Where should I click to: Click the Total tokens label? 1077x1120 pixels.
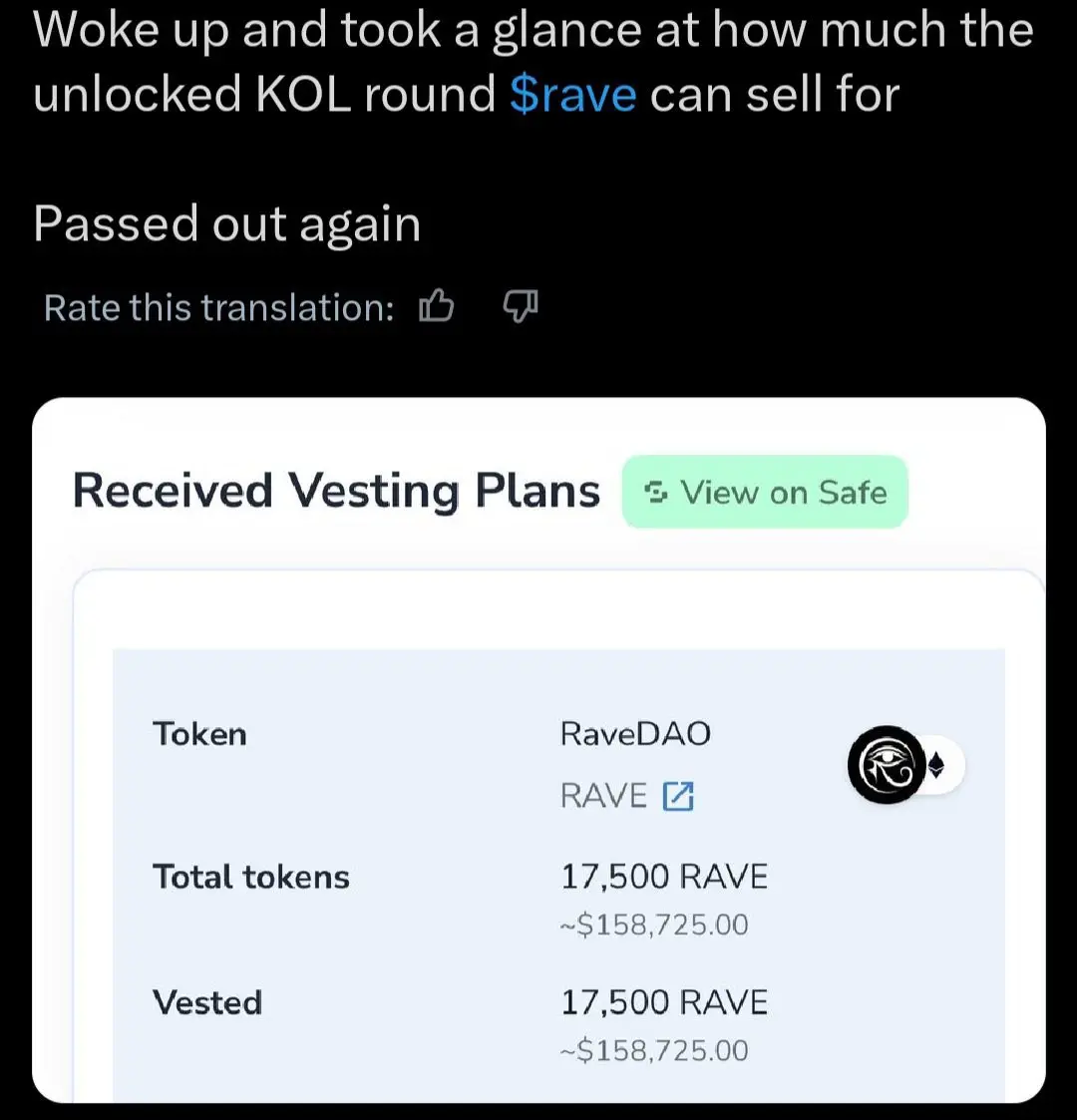coord(251,877)
